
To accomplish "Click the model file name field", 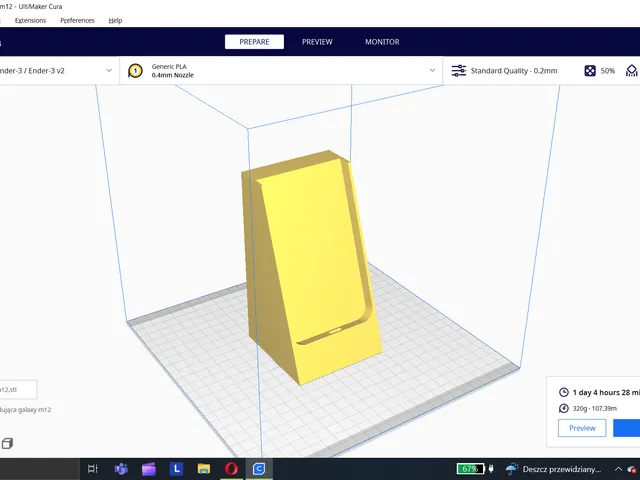I will [18, 389].
